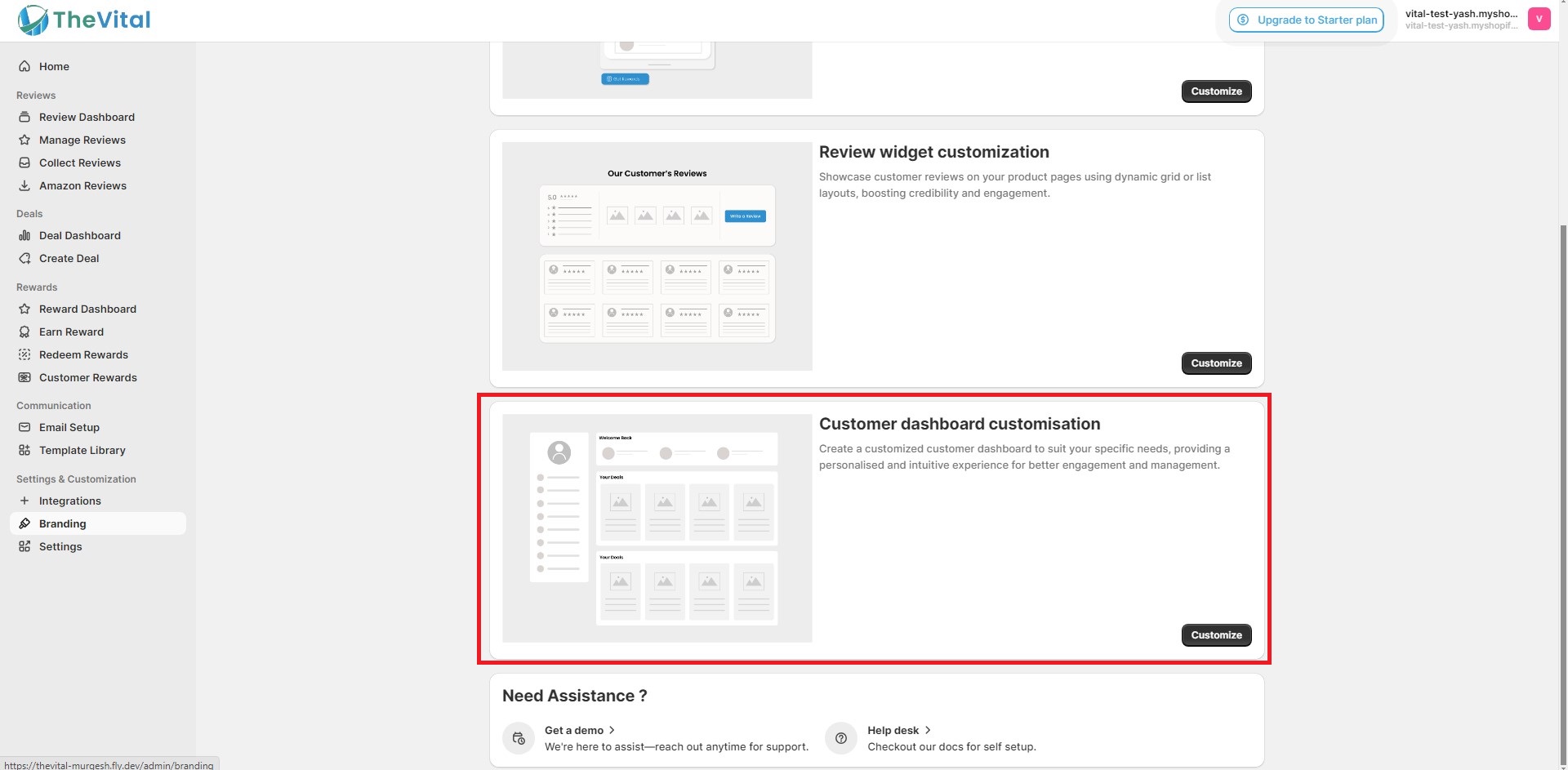Click the Customer Rewards icon
This screenshot has height=770, width=1568.
24,377
